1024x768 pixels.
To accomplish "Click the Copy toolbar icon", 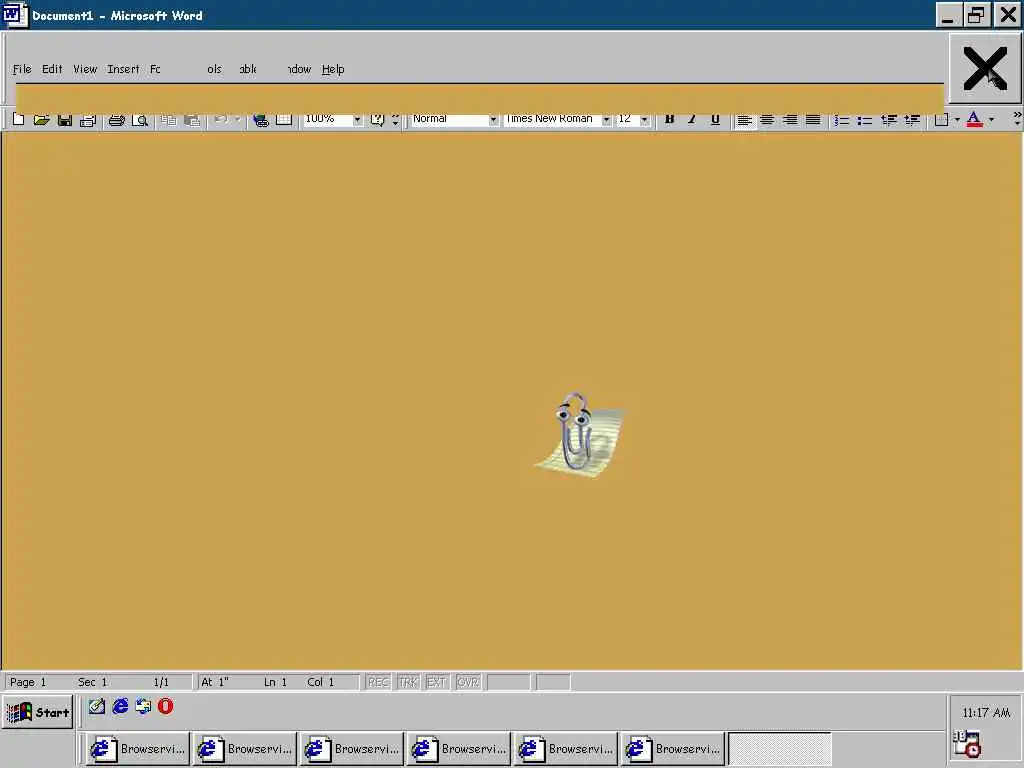I will 168,120.
